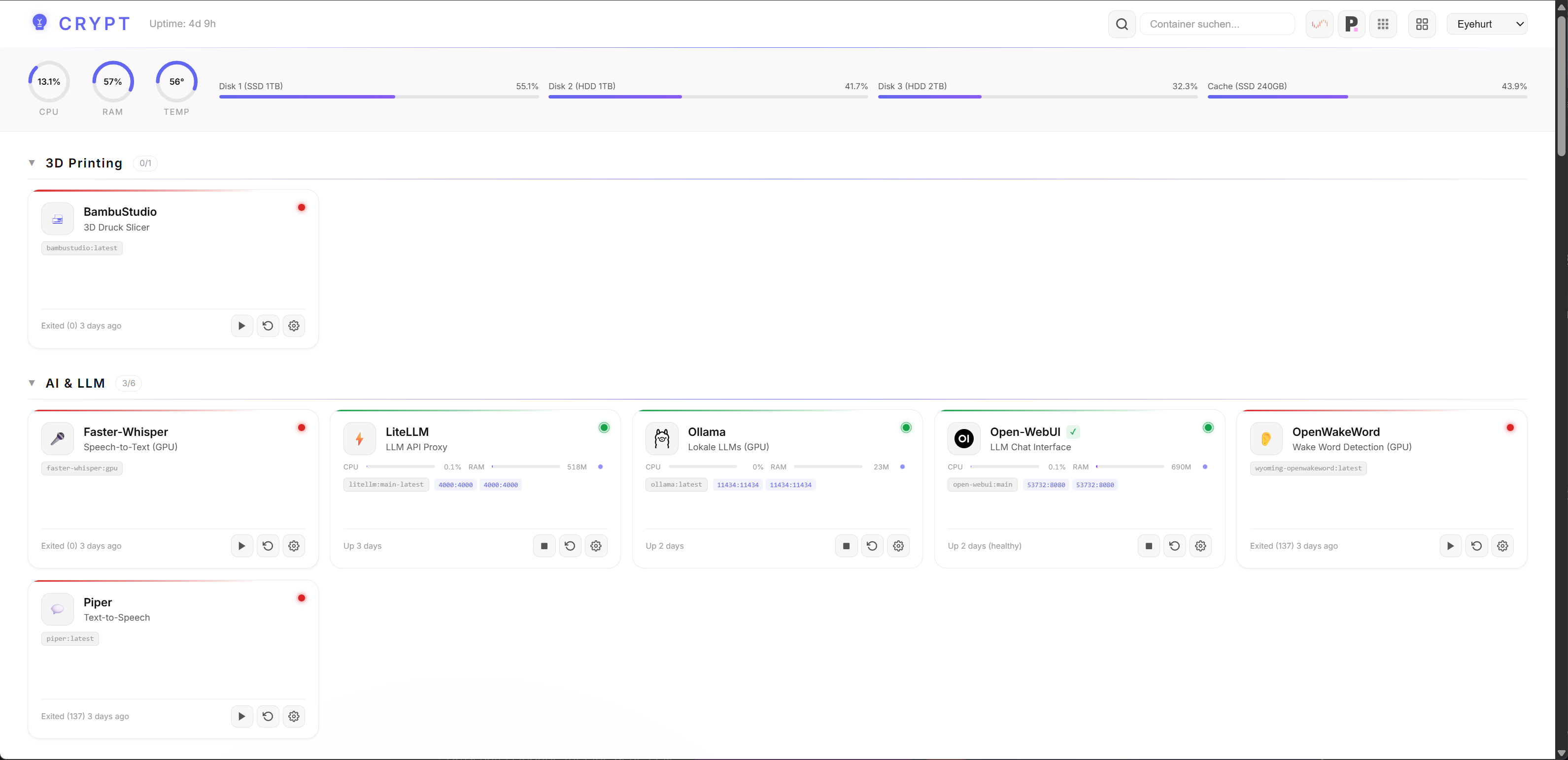Click the Piper speech bubble icon
This screenshot has height=760, width=1568.
point(57,609)
